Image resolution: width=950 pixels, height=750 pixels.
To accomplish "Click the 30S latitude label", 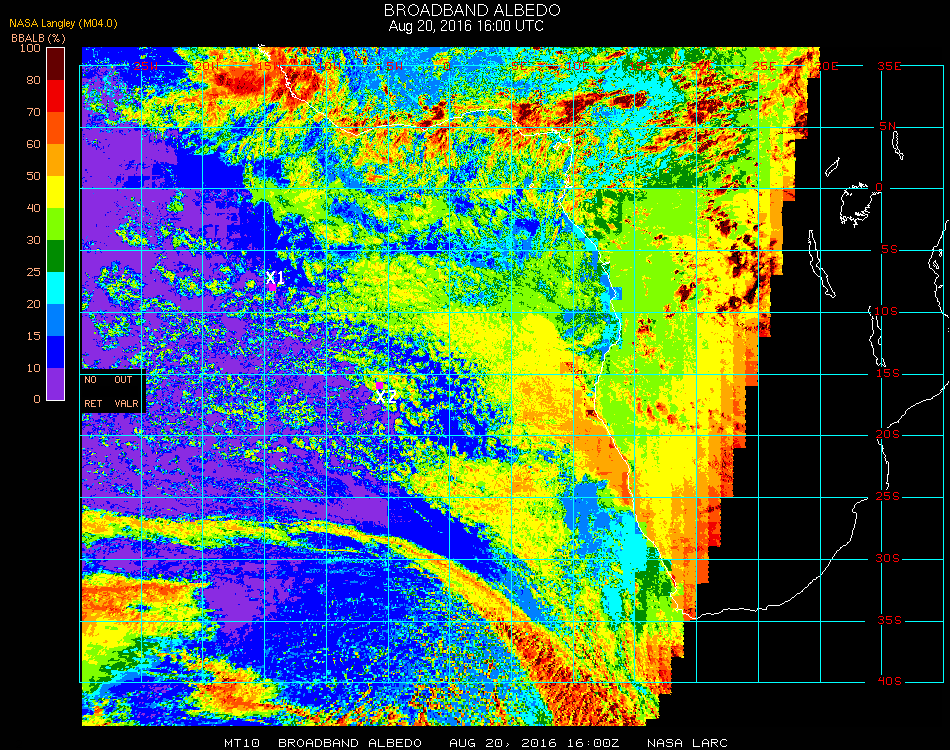I will (888, 559).
